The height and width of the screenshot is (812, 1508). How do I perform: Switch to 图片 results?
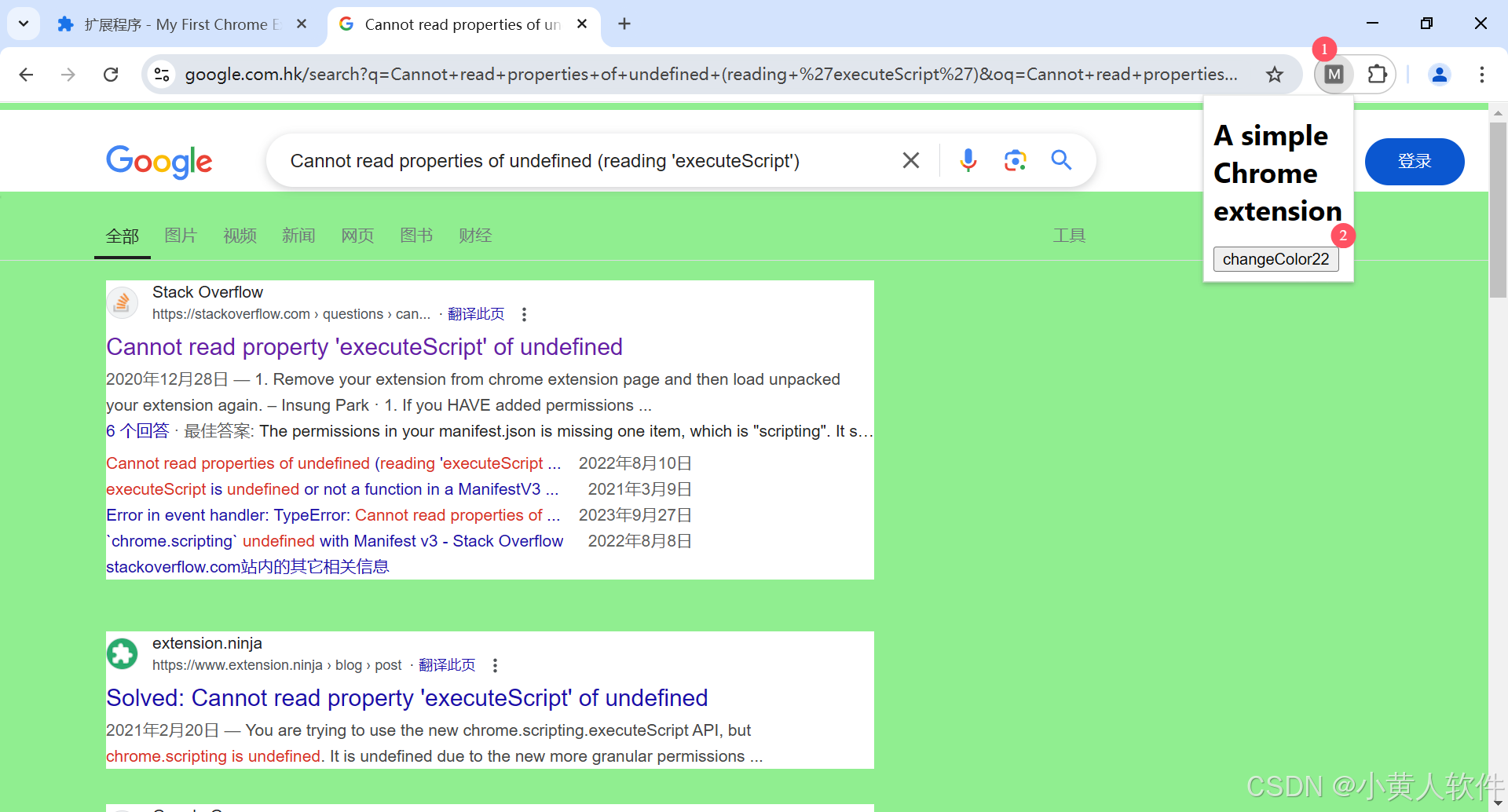[181, 236]
